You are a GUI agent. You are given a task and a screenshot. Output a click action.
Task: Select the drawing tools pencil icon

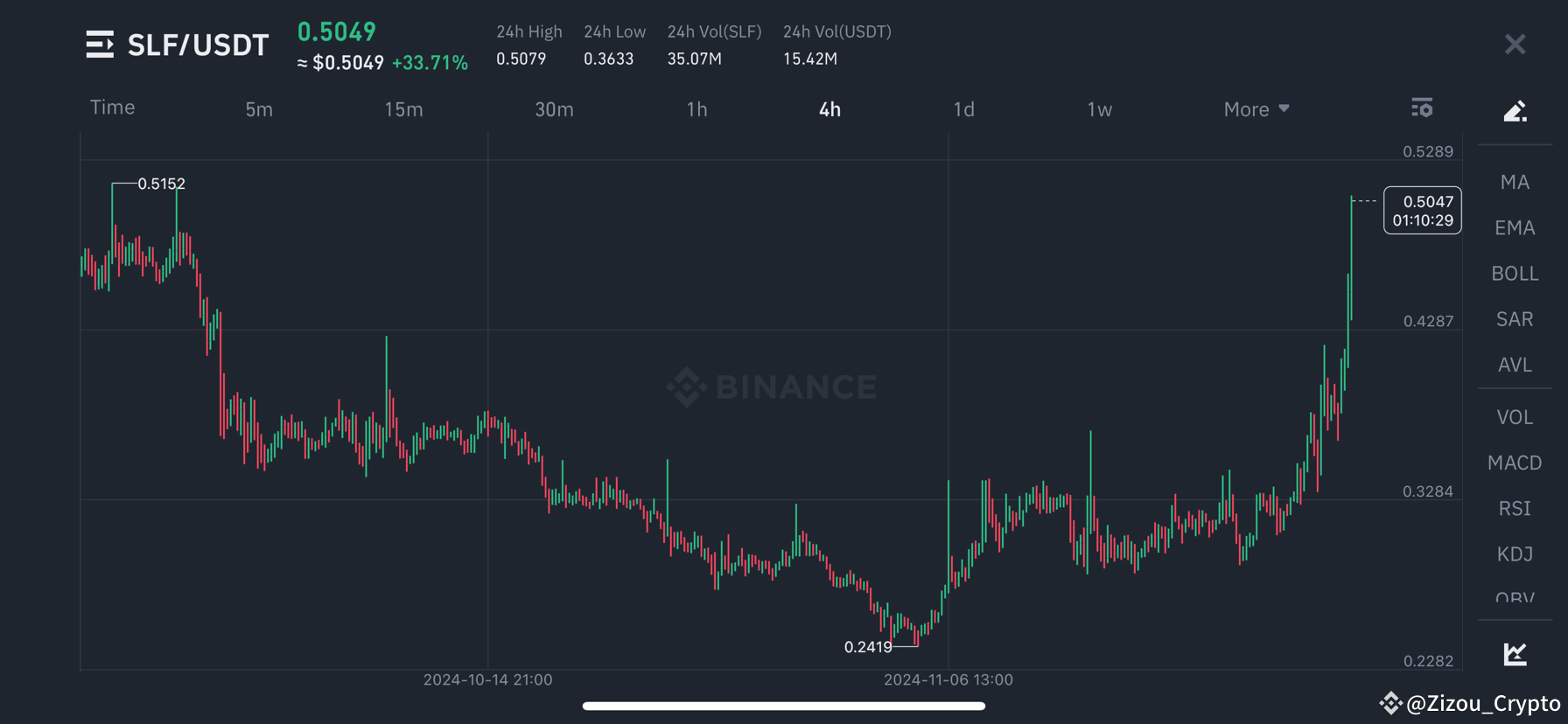coord(1515,110)
